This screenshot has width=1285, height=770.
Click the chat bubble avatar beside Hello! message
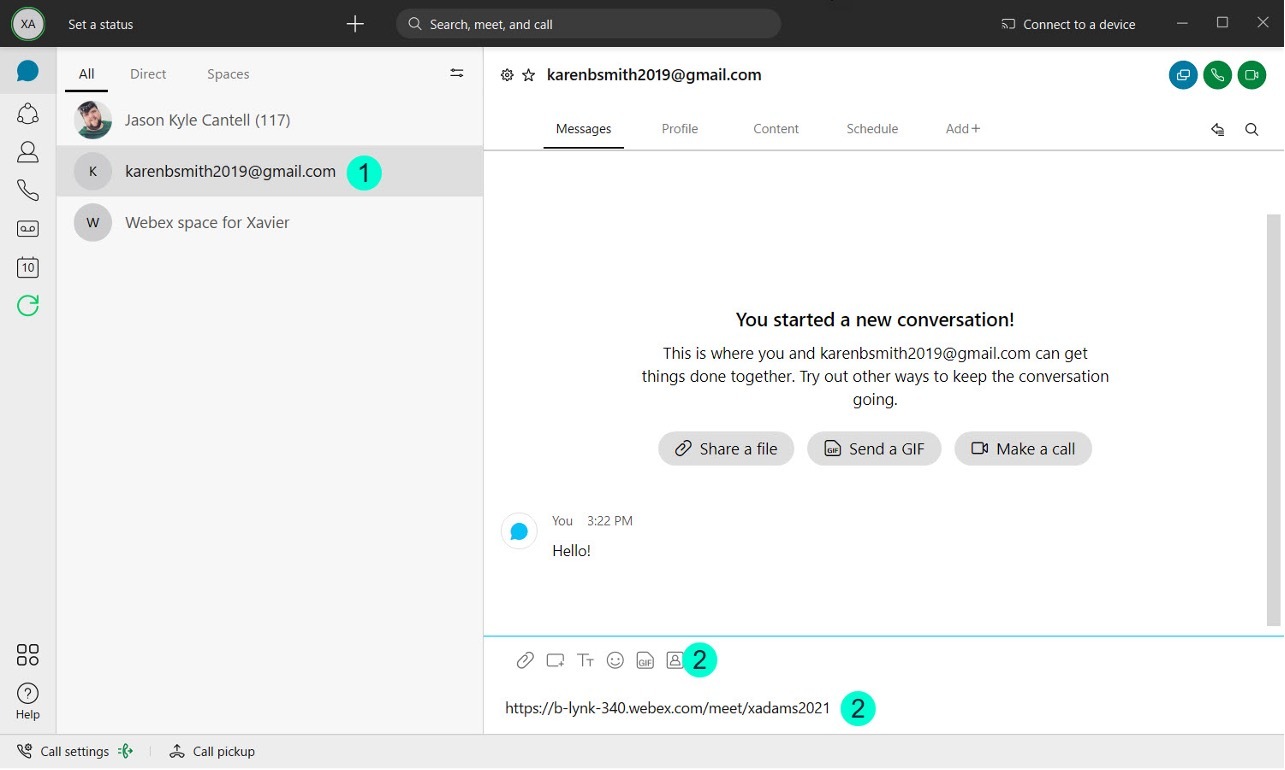click(x=519, y=532)
